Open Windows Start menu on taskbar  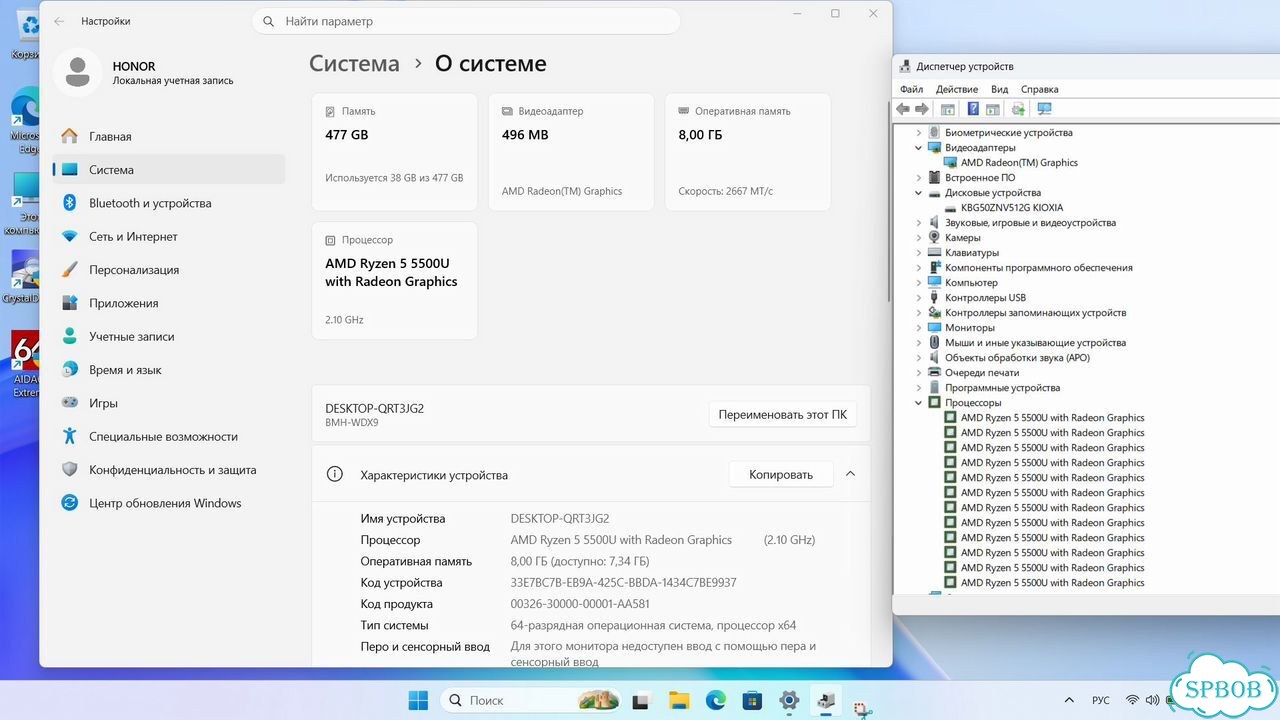[418, 700]
